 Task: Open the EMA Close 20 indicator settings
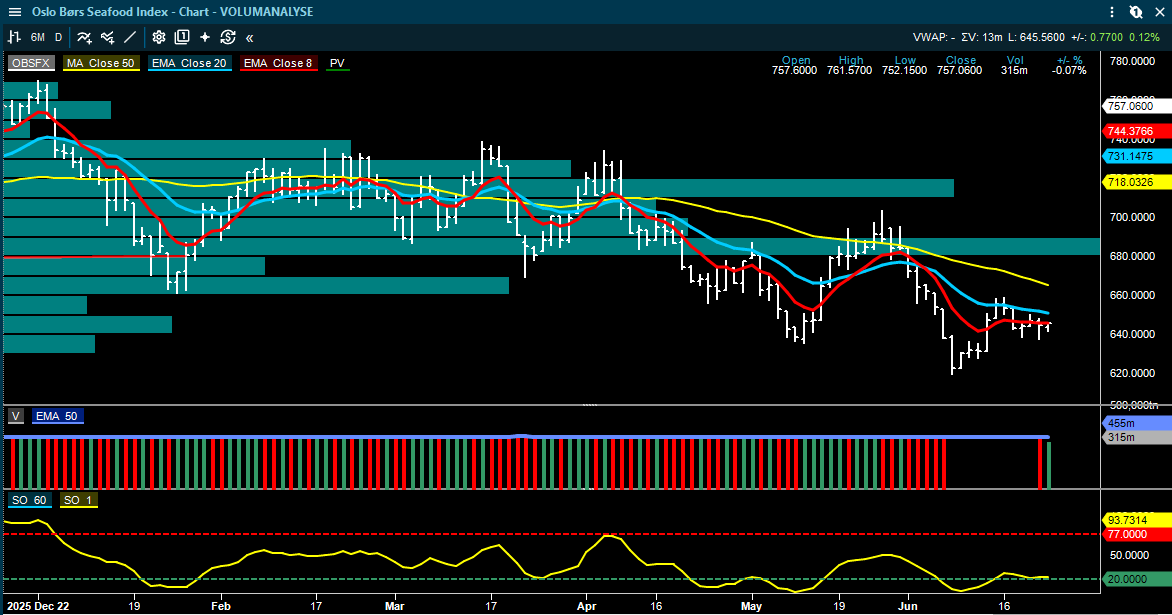tap(189, 64)
